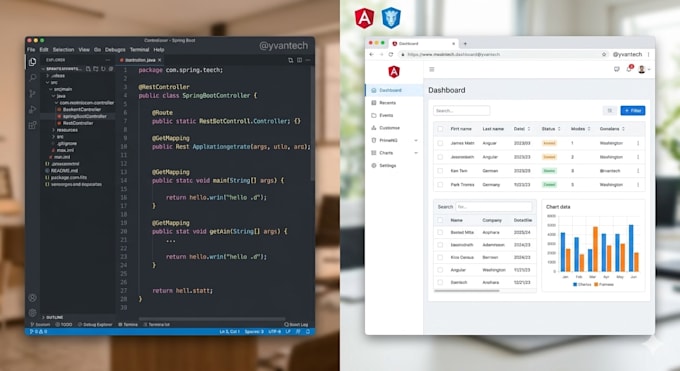Viewport: 680px width, 371px height.
Task: Tick the checkbox for the Berreen company row
Action: coord(440,257)
